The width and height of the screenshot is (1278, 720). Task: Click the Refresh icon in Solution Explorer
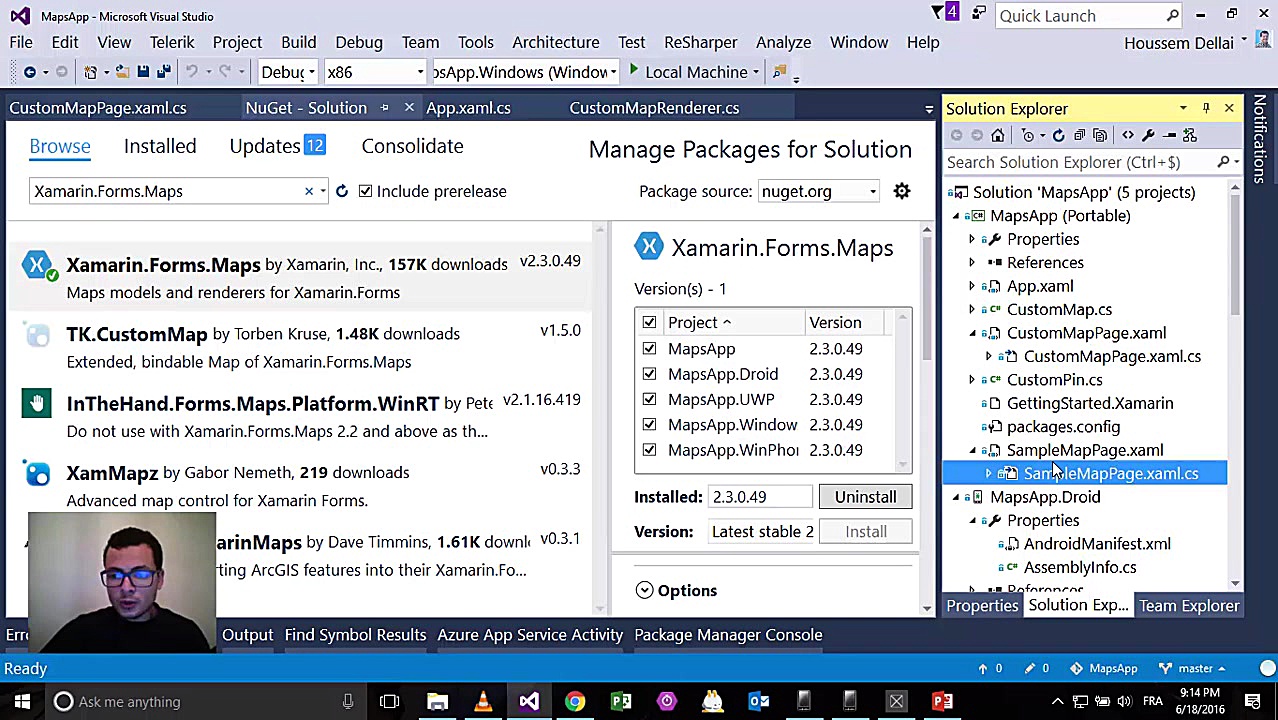[x=1058, y=135]
